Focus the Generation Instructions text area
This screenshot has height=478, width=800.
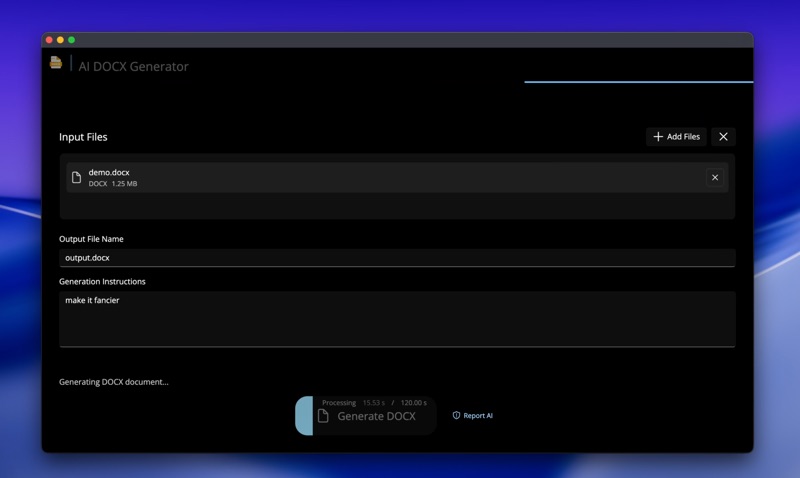(x=397, y=319)
